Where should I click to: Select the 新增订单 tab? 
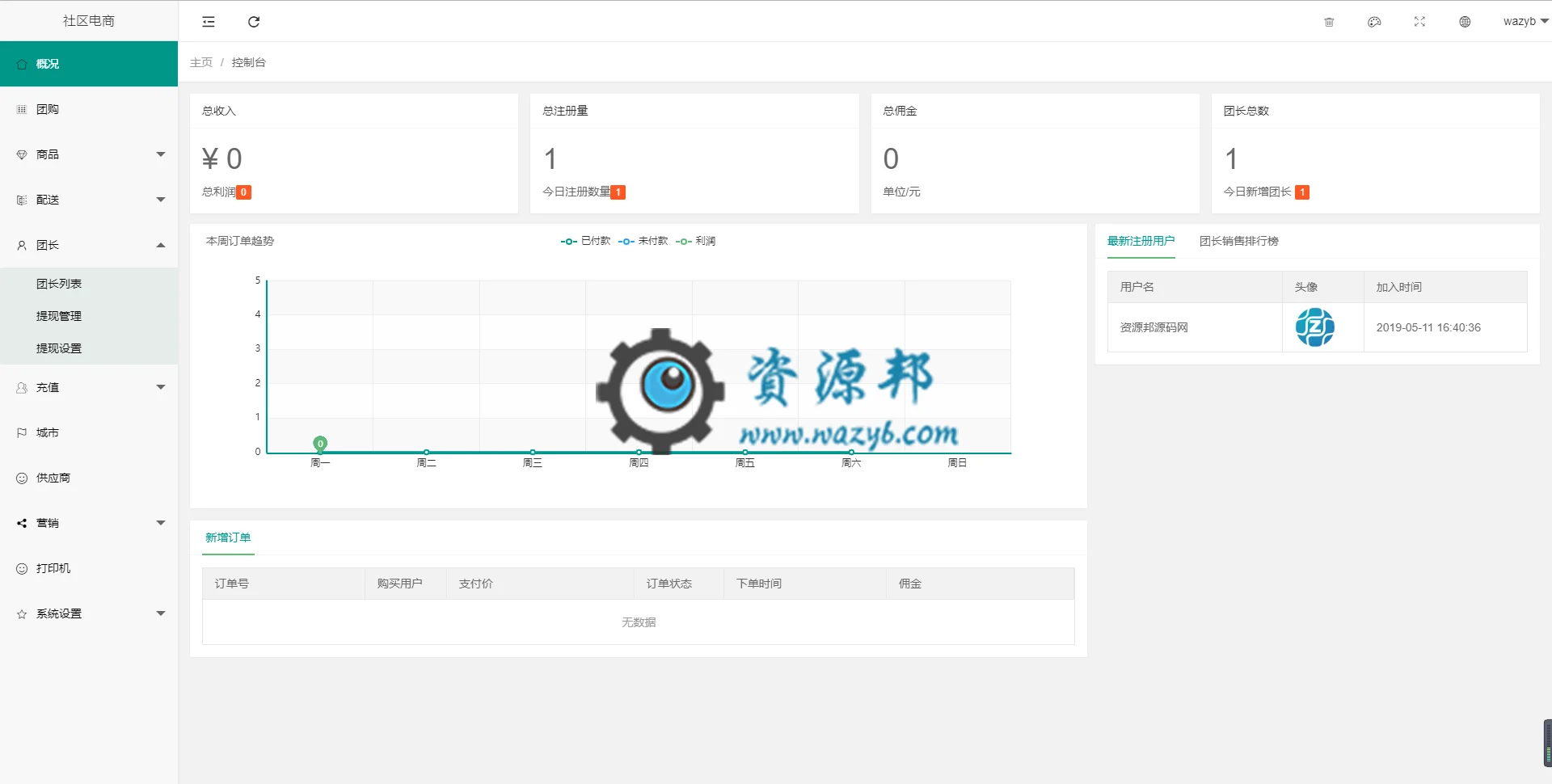tap(228, 537)
